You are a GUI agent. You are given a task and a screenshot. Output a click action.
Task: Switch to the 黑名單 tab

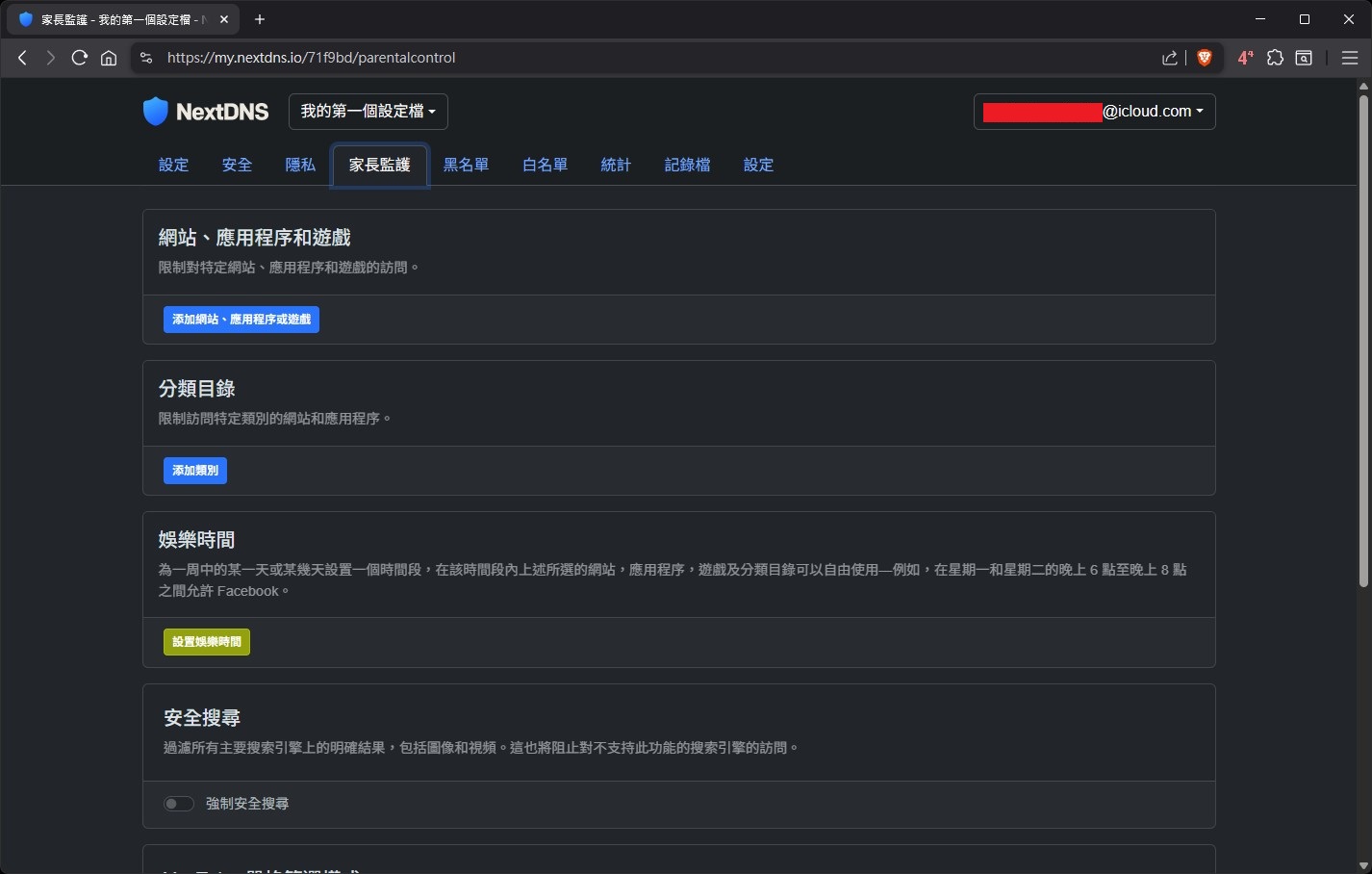tap(467, 165)
